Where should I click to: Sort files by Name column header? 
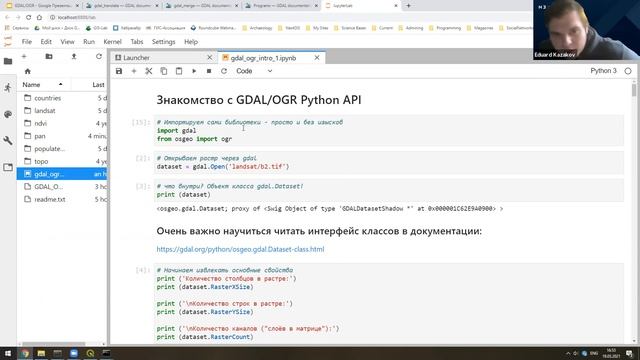(43, 84)
